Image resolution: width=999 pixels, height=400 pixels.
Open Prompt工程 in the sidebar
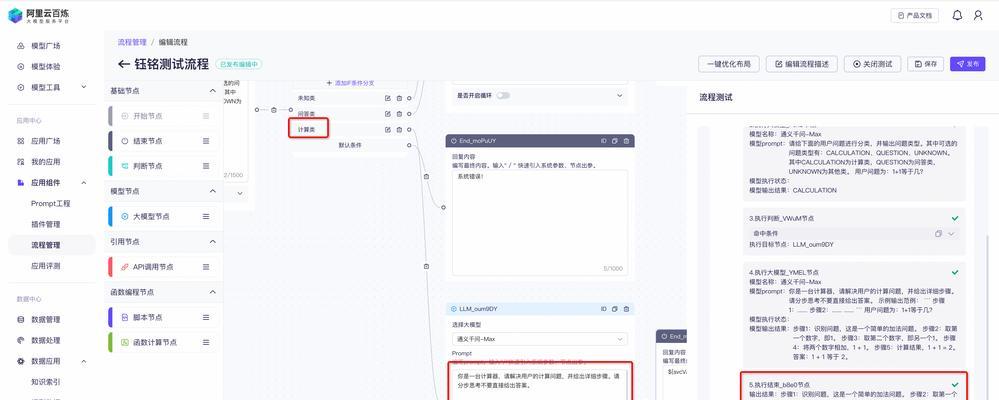click(52, 203)
